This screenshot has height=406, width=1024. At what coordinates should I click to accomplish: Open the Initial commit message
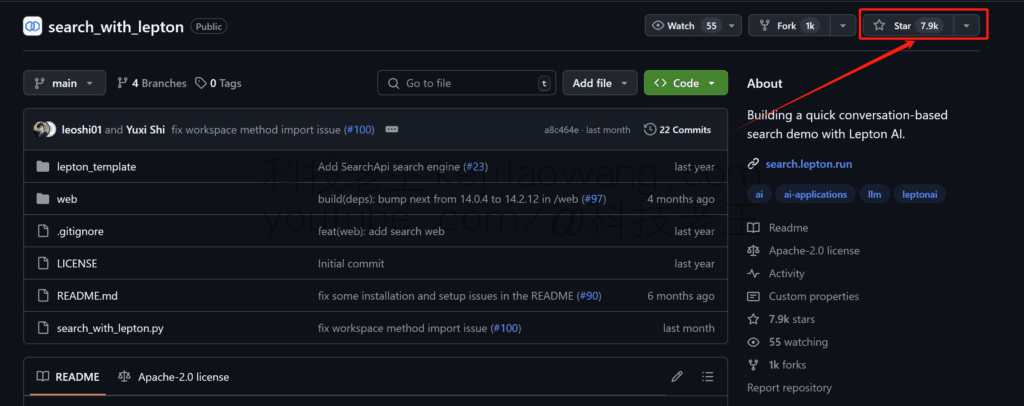pos(351,264)
